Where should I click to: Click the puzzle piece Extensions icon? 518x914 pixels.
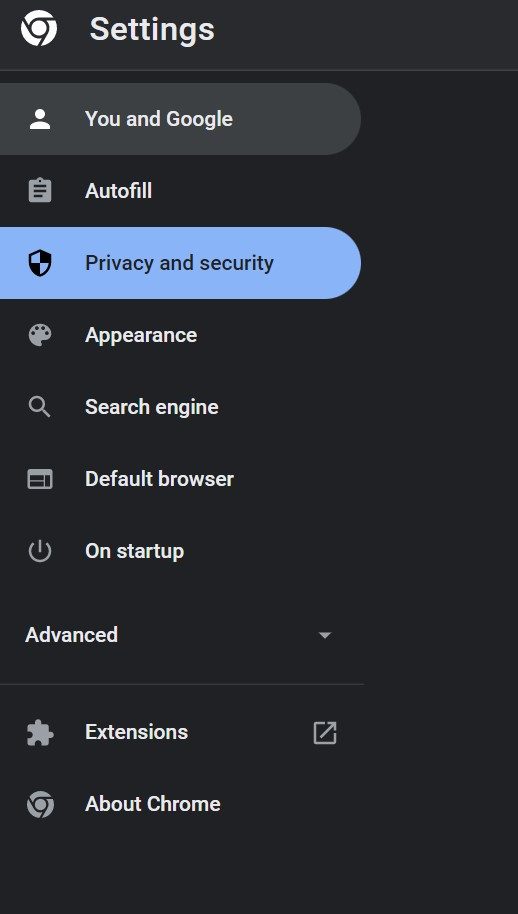point(40,733)
